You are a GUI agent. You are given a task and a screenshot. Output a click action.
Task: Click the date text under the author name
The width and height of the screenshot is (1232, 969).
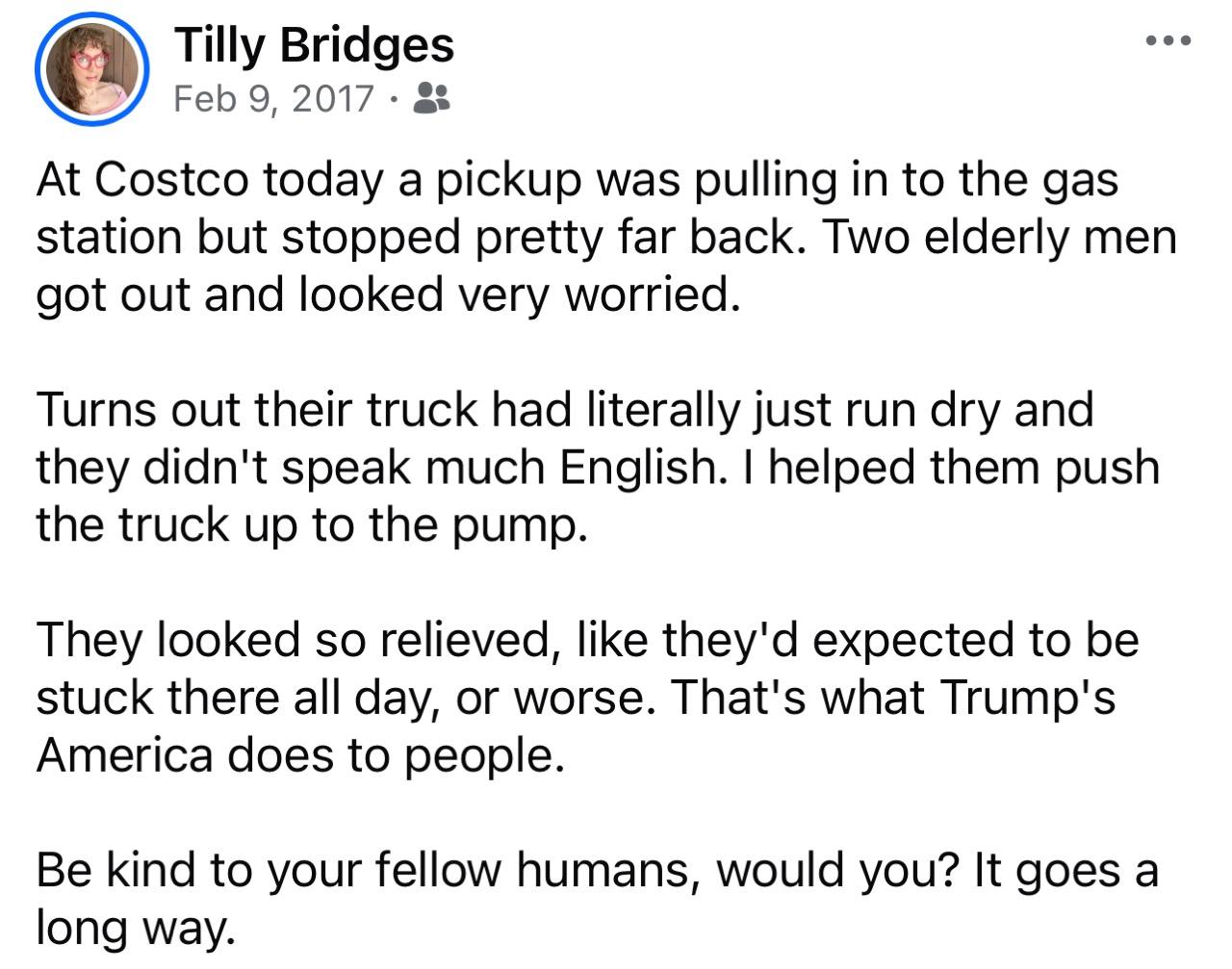tap(272, 97)
